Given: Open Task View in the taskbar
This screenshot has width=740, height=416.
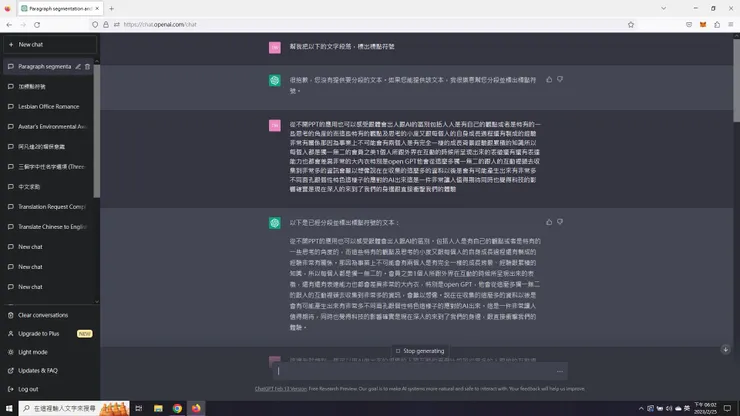Looking at the screenshot, I should tap(139, 408).
